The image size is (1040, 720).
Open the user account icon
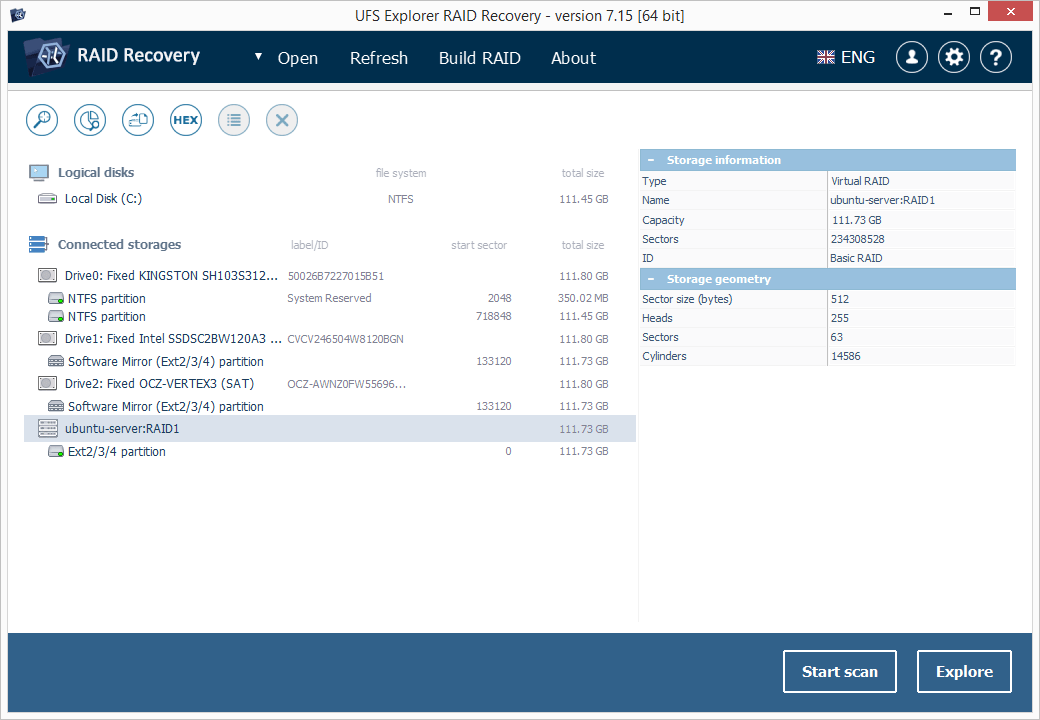click(x=912, y=57)
